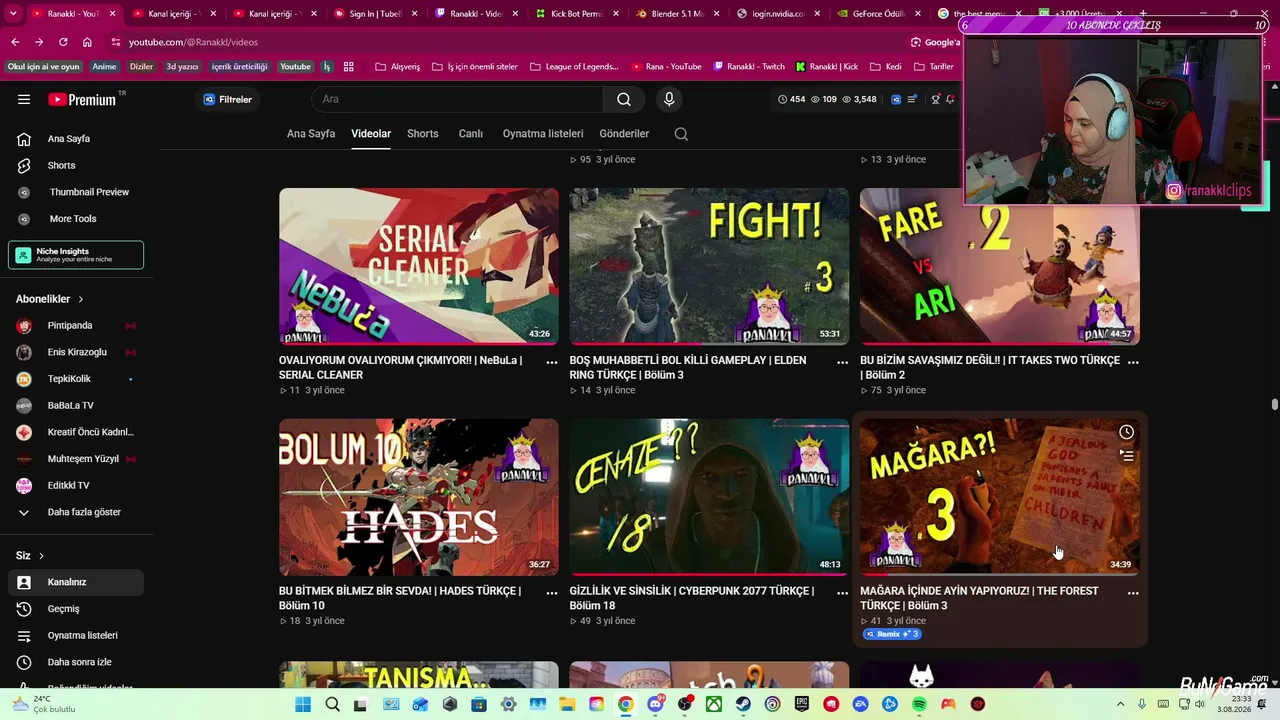Open the Gönderiler tab
Image resolution: width=1280 pixels, height=720 pixels.
(624, 134)
